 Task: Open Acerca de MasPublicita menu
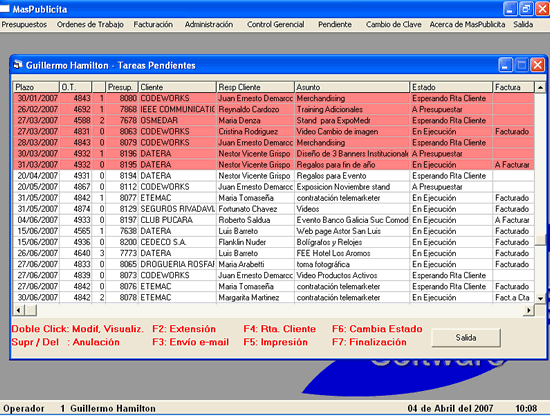(x=467, y=25)
